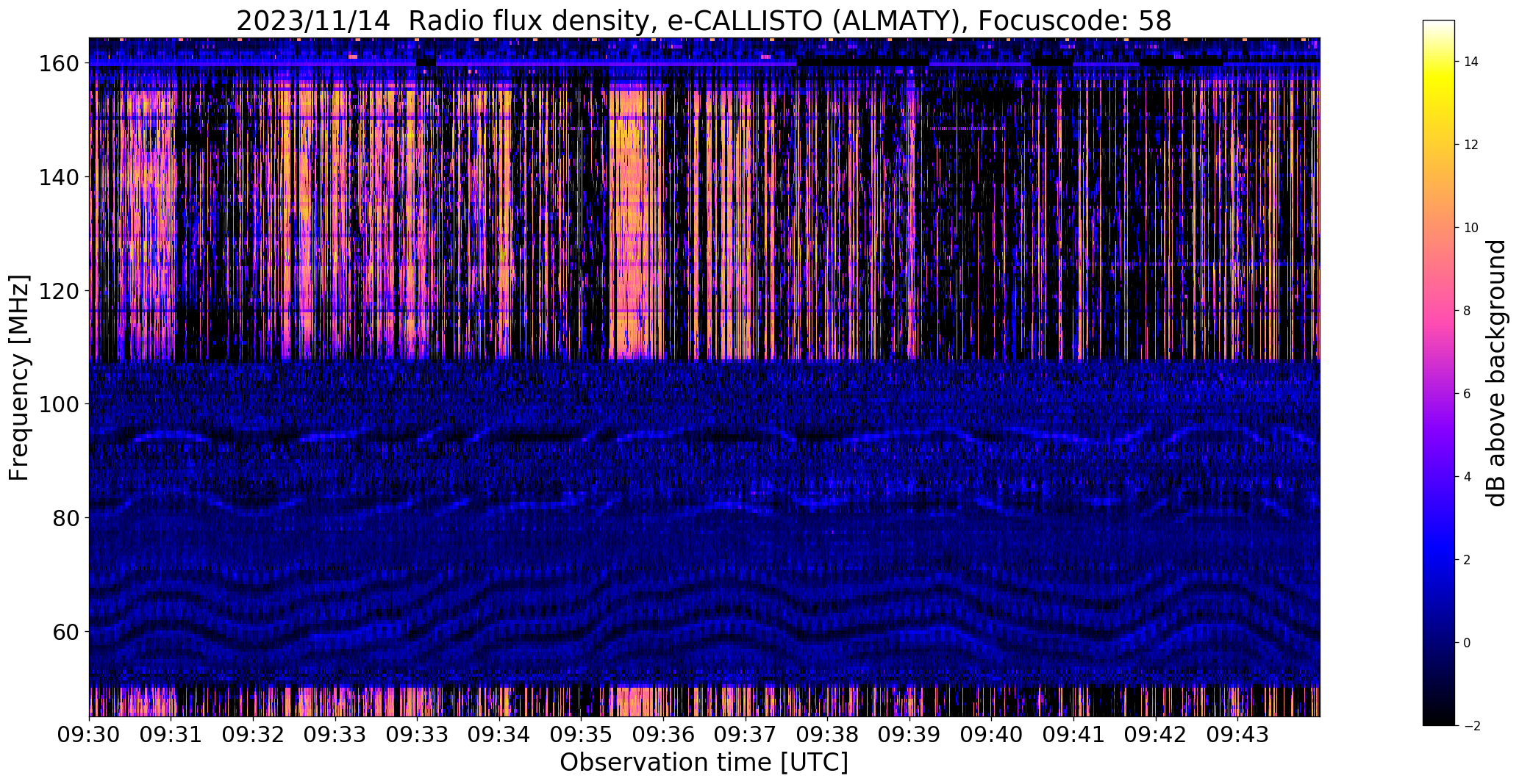Click the y-axis tick label 60
Viewport: 1519px width, 784px height.
pyautogui.click(x=67, y=631)
